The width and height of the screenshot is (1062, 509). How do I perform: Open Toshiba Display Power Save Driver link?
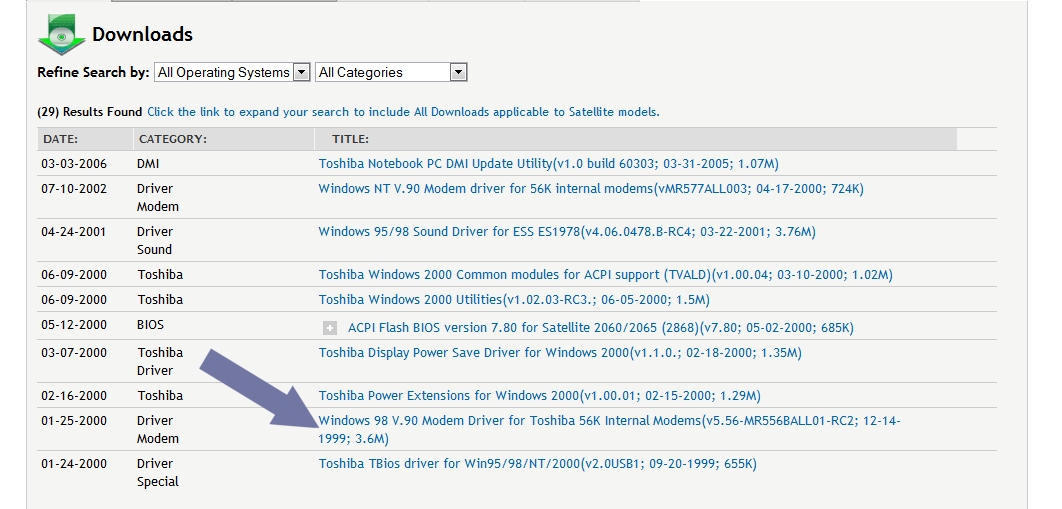pos(560,353)
